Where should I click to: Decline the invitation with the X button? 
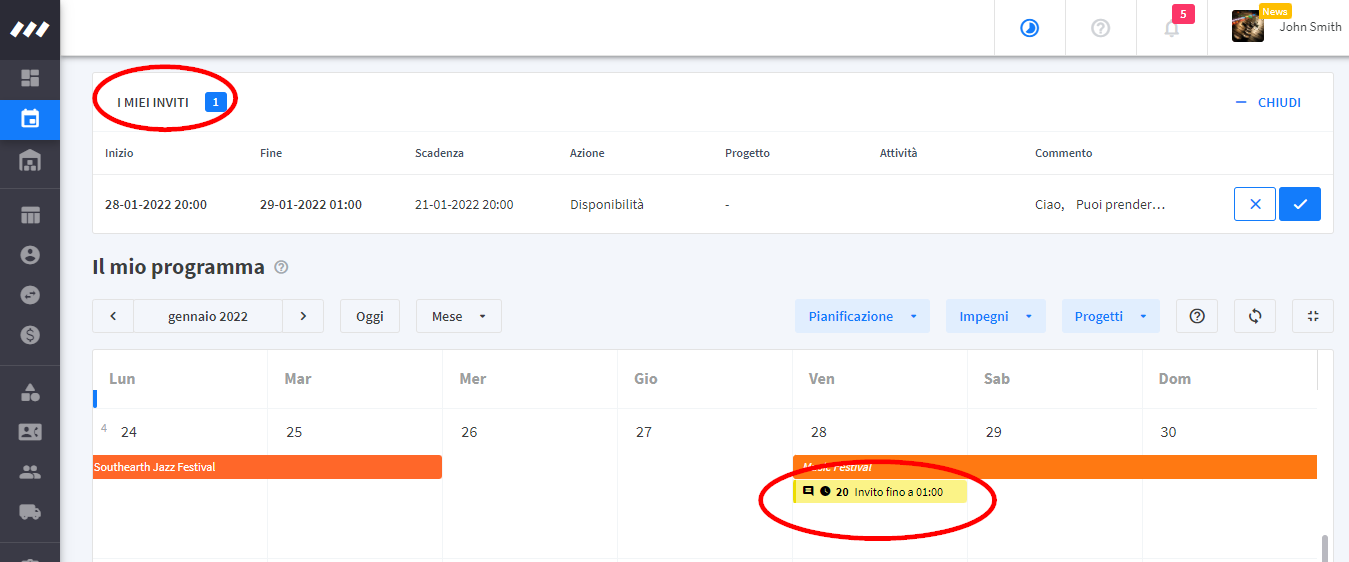tap(1255, 204)
